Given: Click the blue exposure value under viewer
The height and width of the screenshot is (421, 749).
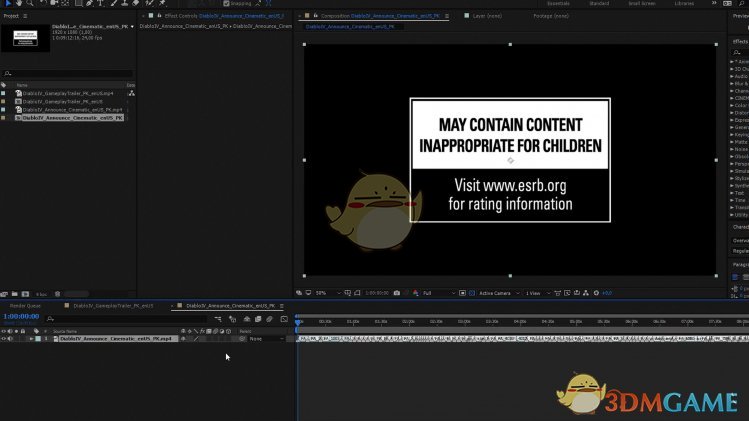Looking at the screenshot, I should point(607,293).
